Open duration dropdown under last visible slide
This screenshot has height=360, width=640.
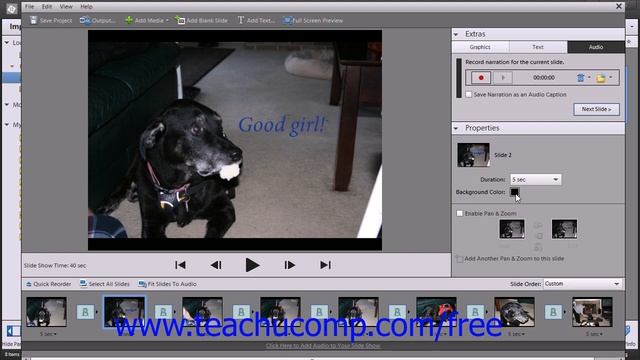click(594, 334)
